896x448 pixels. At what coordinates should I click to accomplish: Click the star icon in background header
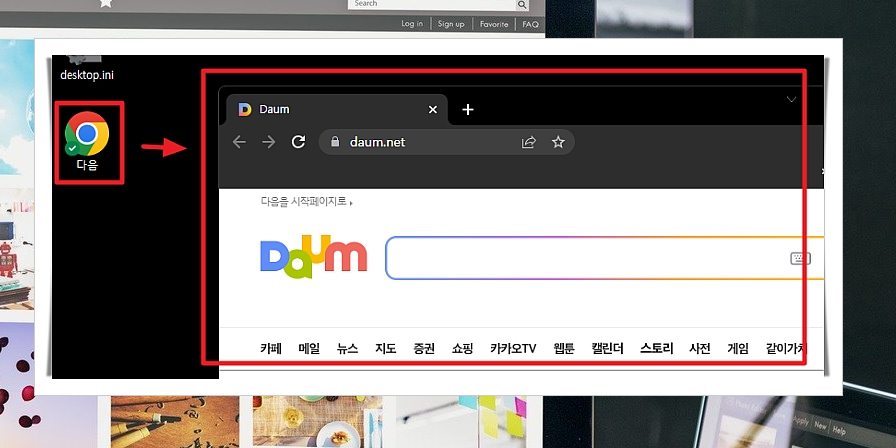(105, 3)
